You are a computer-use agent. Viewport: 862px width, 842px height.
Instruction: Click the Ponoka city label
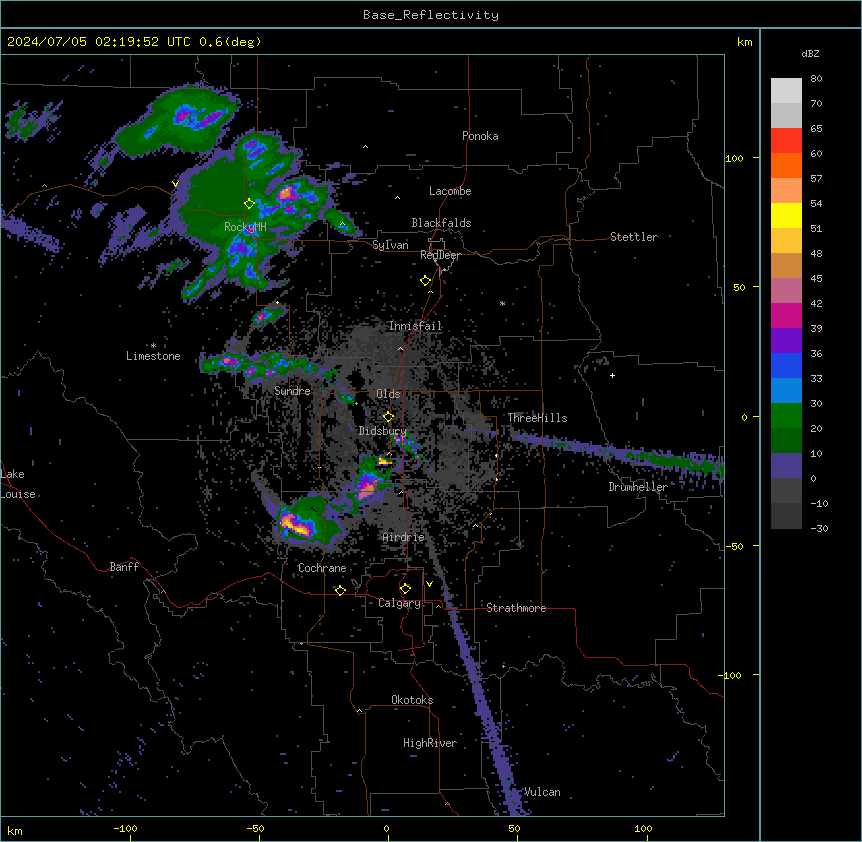point(480,136)
